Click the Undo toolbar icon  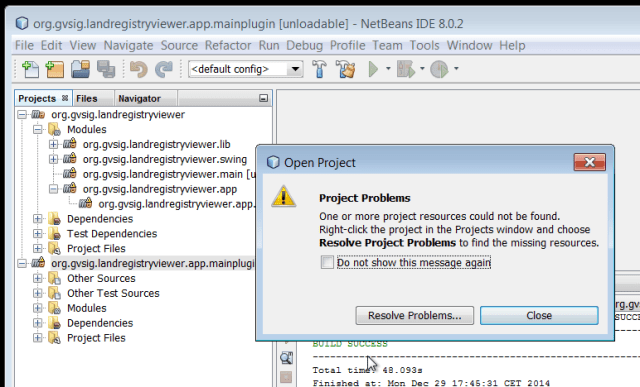[x=139, y=69]
